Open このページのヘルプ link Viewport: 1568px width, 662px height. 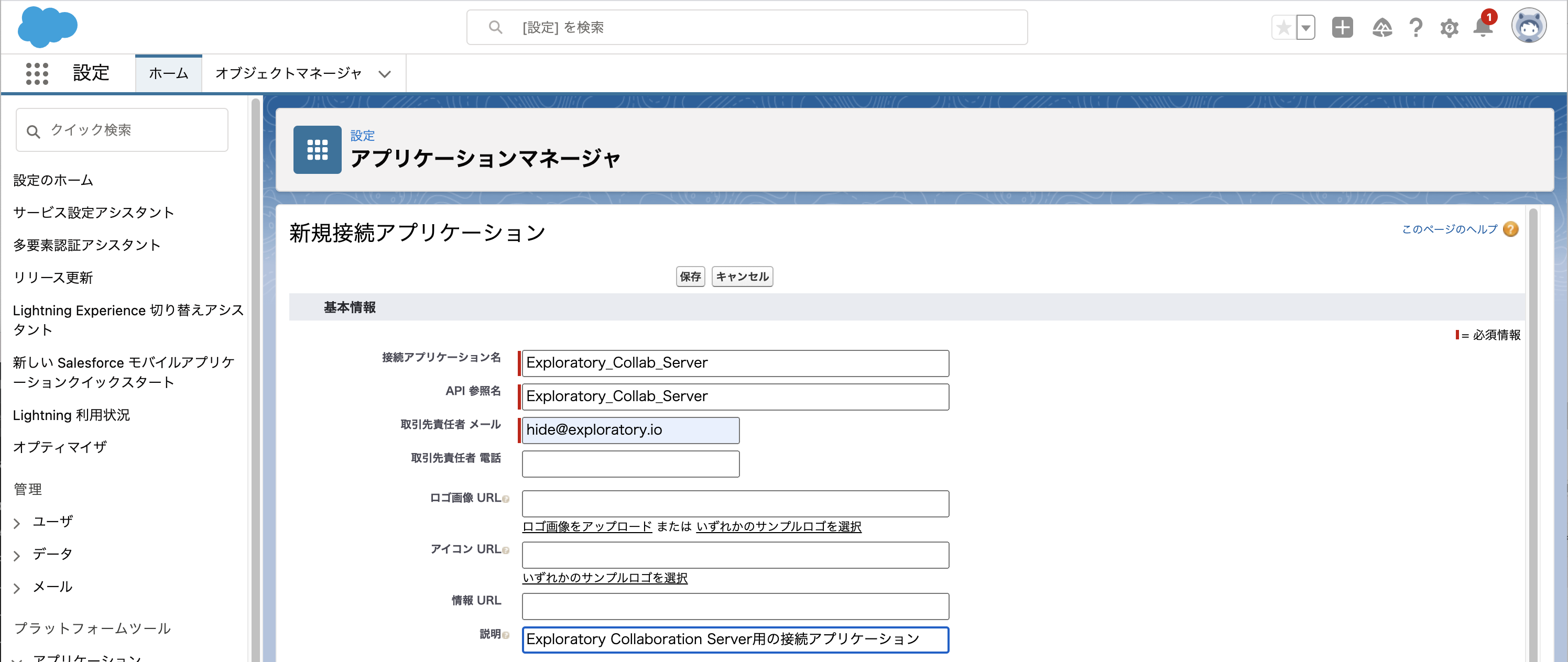(x=1450, y=229)
